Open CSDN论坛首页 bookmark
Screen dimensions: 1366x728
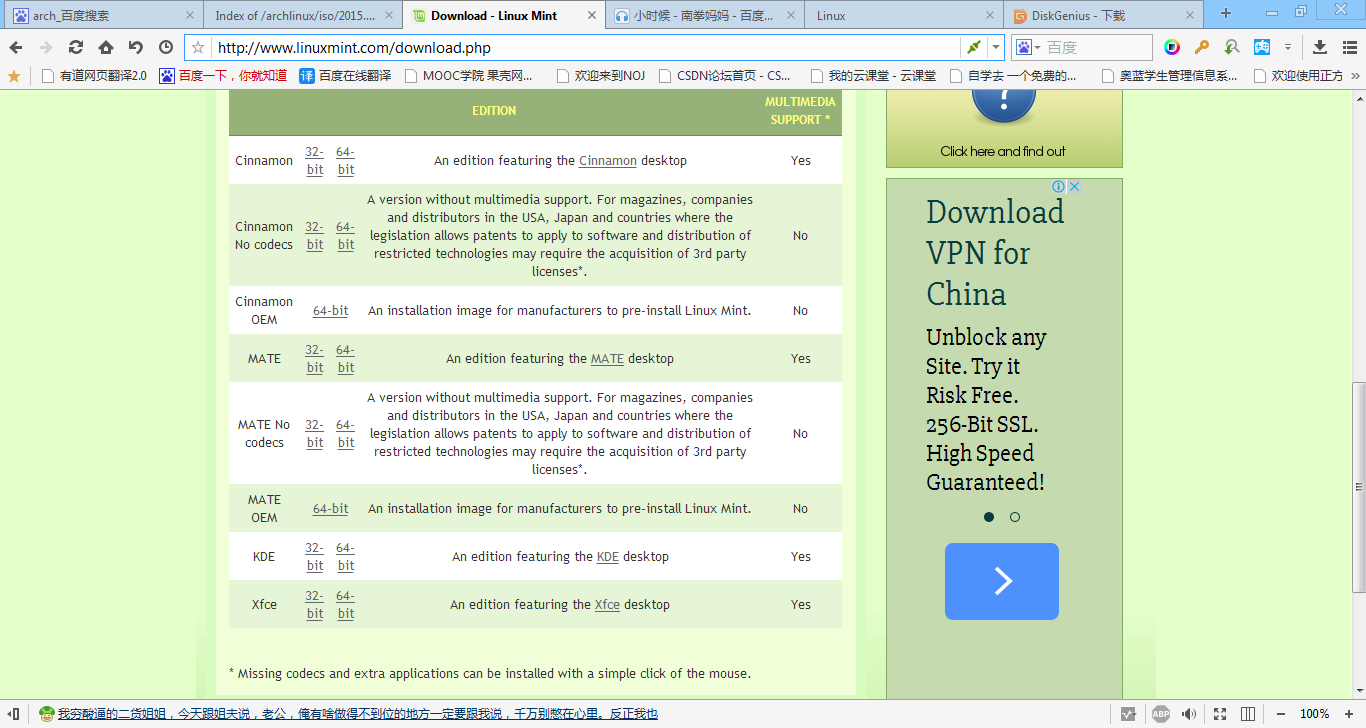tap(725, 75)
